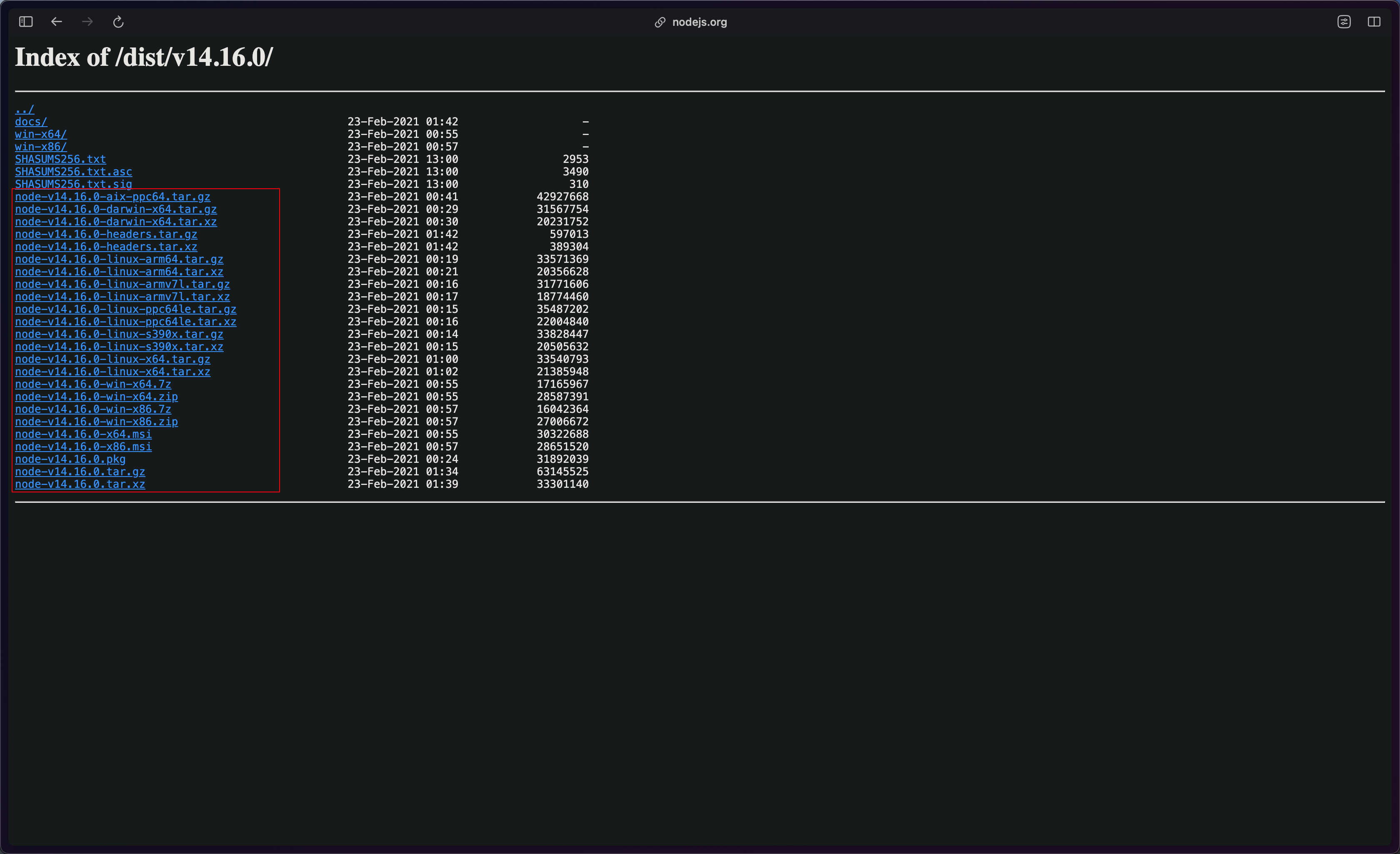The height and width of the screenshot is (854, 1400).
Task: Open the docs/ folder
Action: pos(31,122)
